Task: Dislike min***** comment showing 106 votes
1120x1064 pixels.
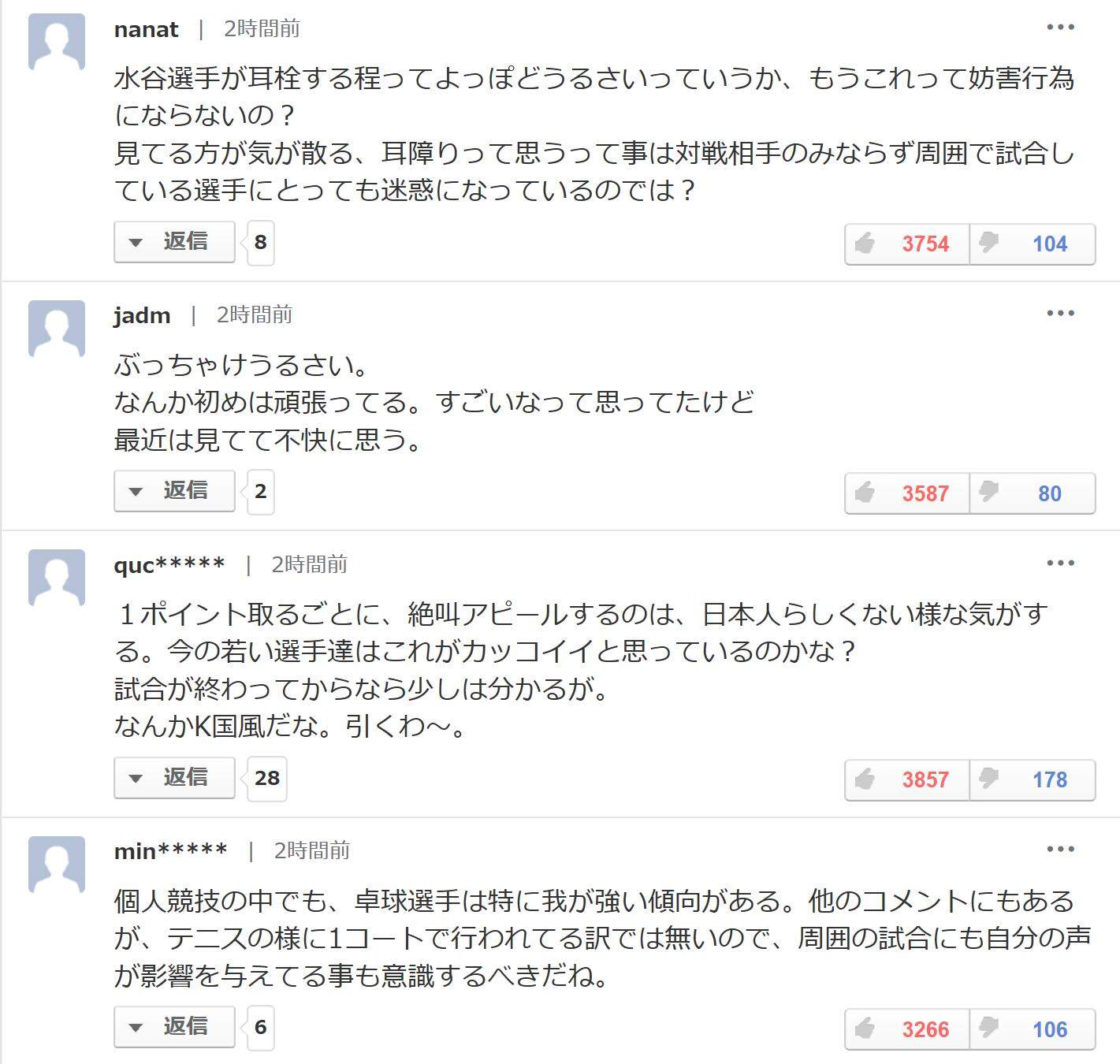Action: coord(1032,1029)
